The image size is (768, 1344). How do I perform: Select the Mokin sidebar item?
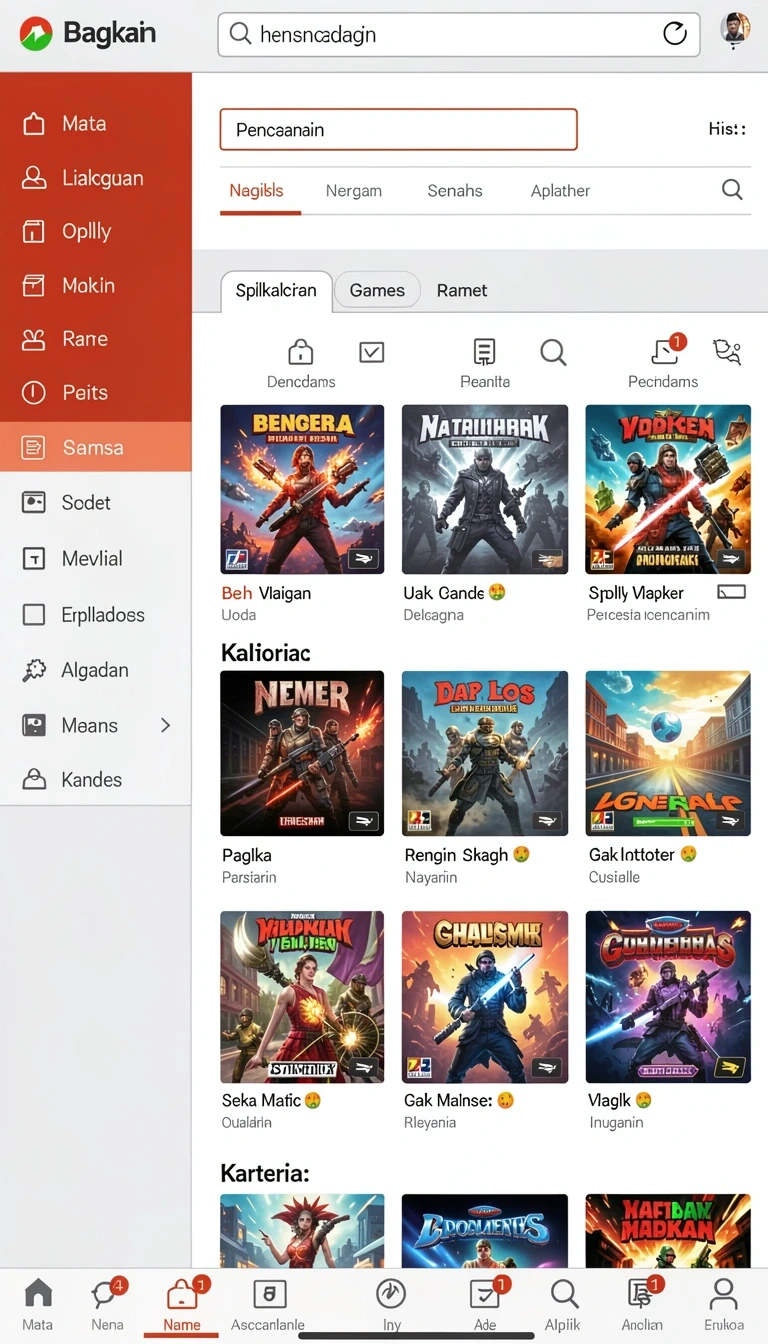(x=96, y=285)
